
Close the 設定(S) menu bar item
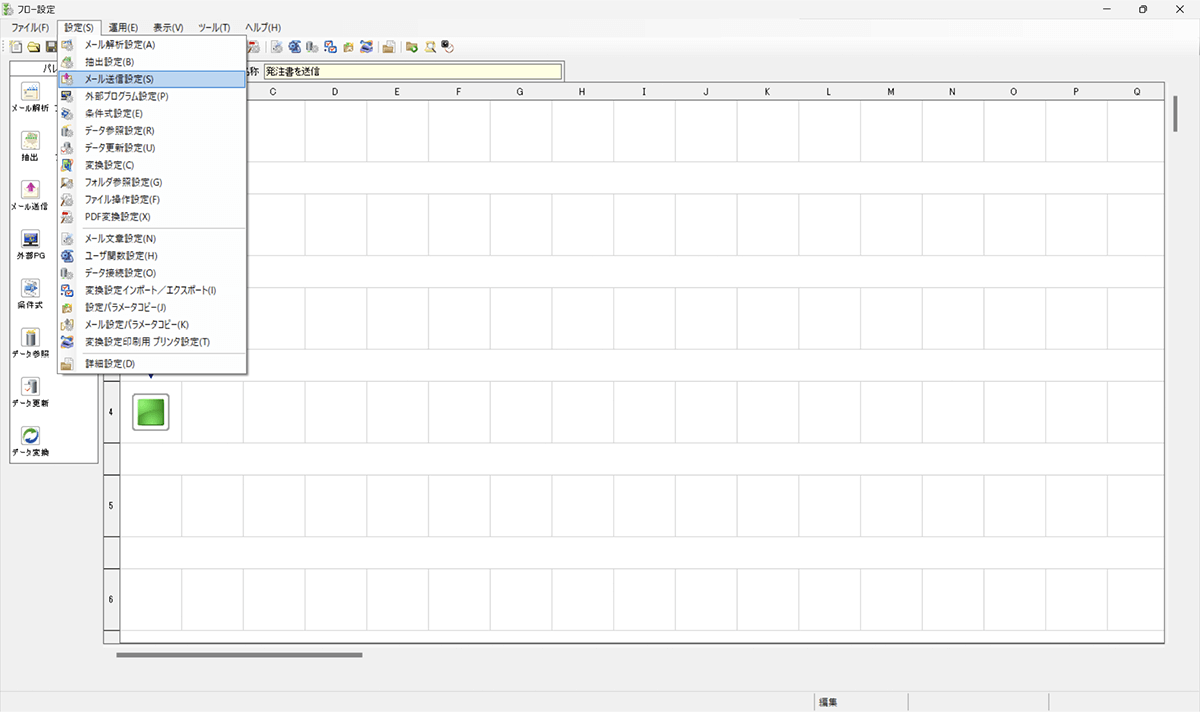tap(79, 27)
